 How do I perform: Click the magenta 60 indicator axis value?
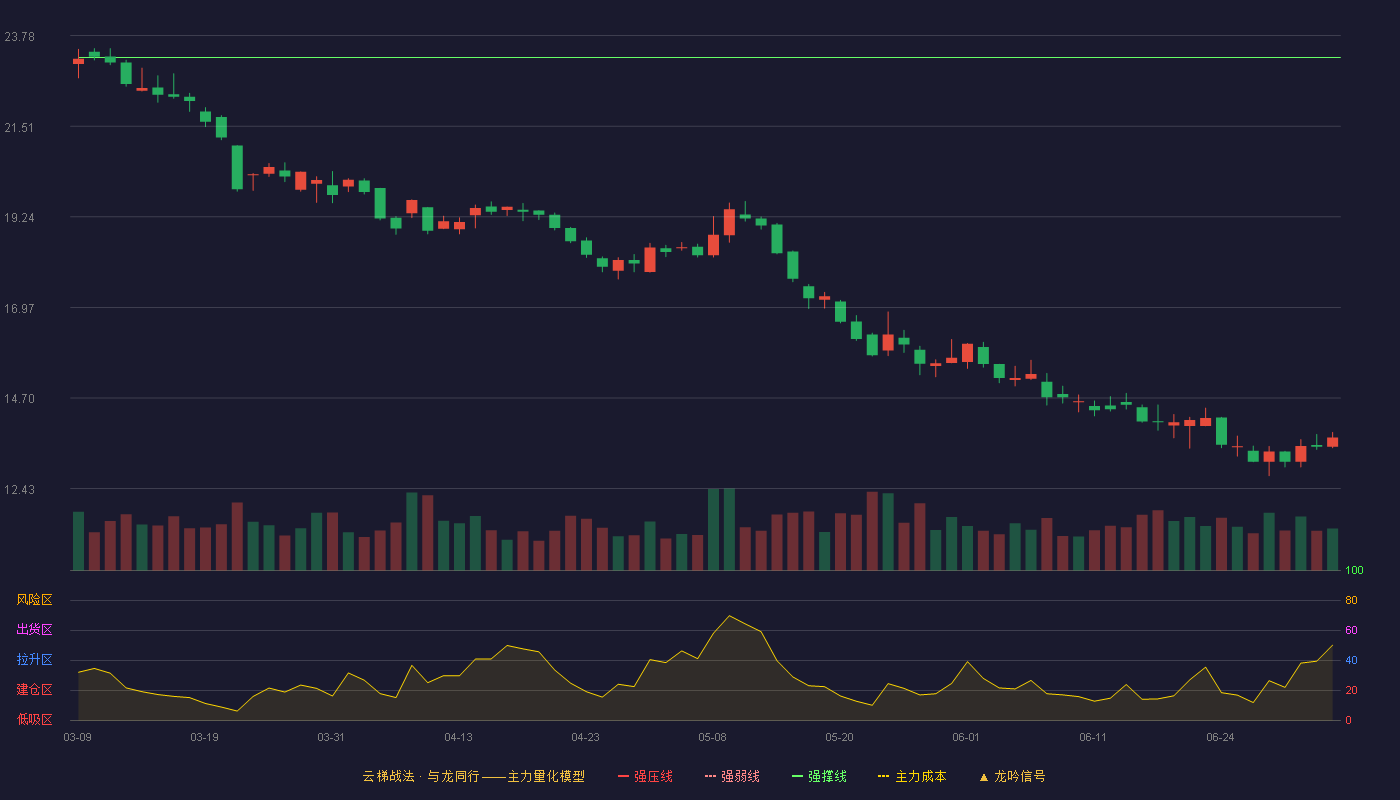[x=1351, y=631]
